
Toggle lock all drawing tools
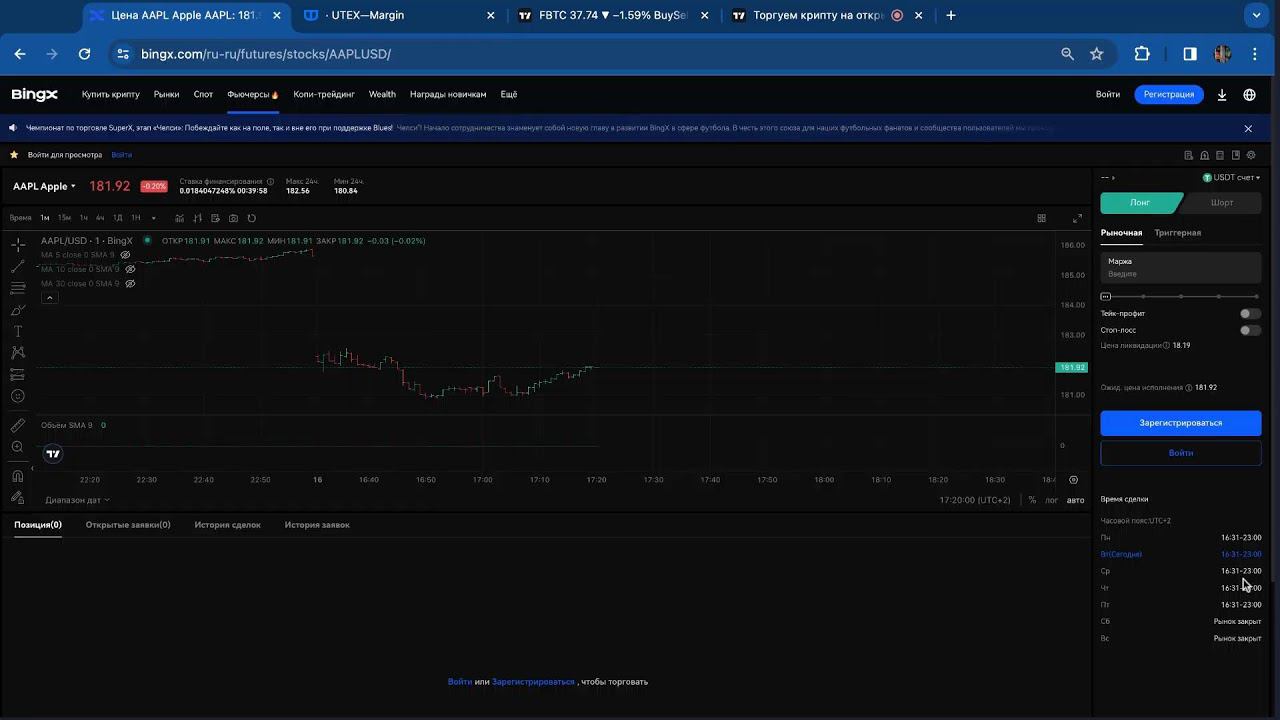(x=18, y=497)
